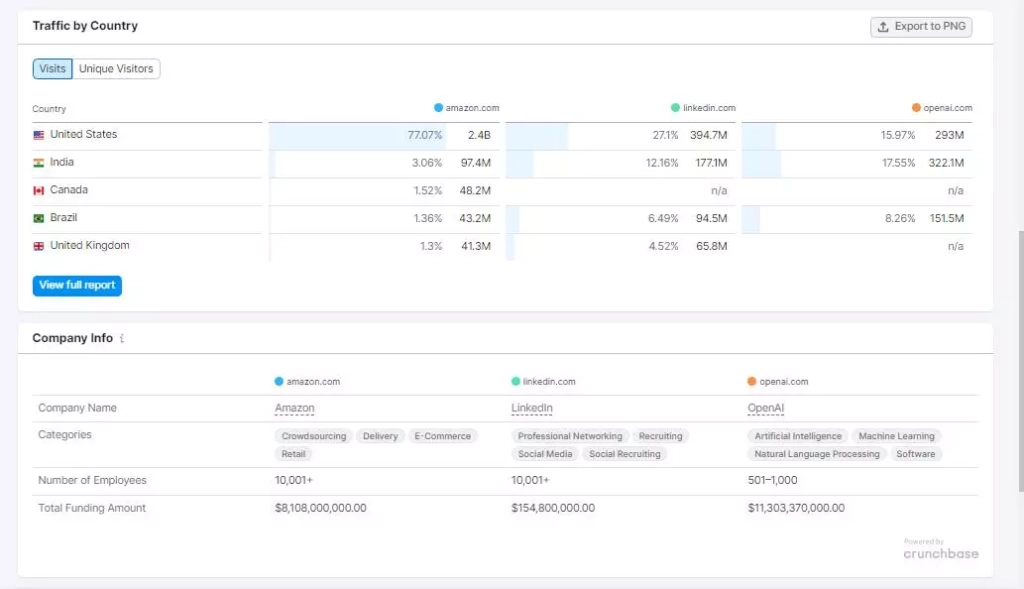The width and height of the screenshot is (1024, 589).
Task: Click the Company Info information icon
Action: click(121, 338)
